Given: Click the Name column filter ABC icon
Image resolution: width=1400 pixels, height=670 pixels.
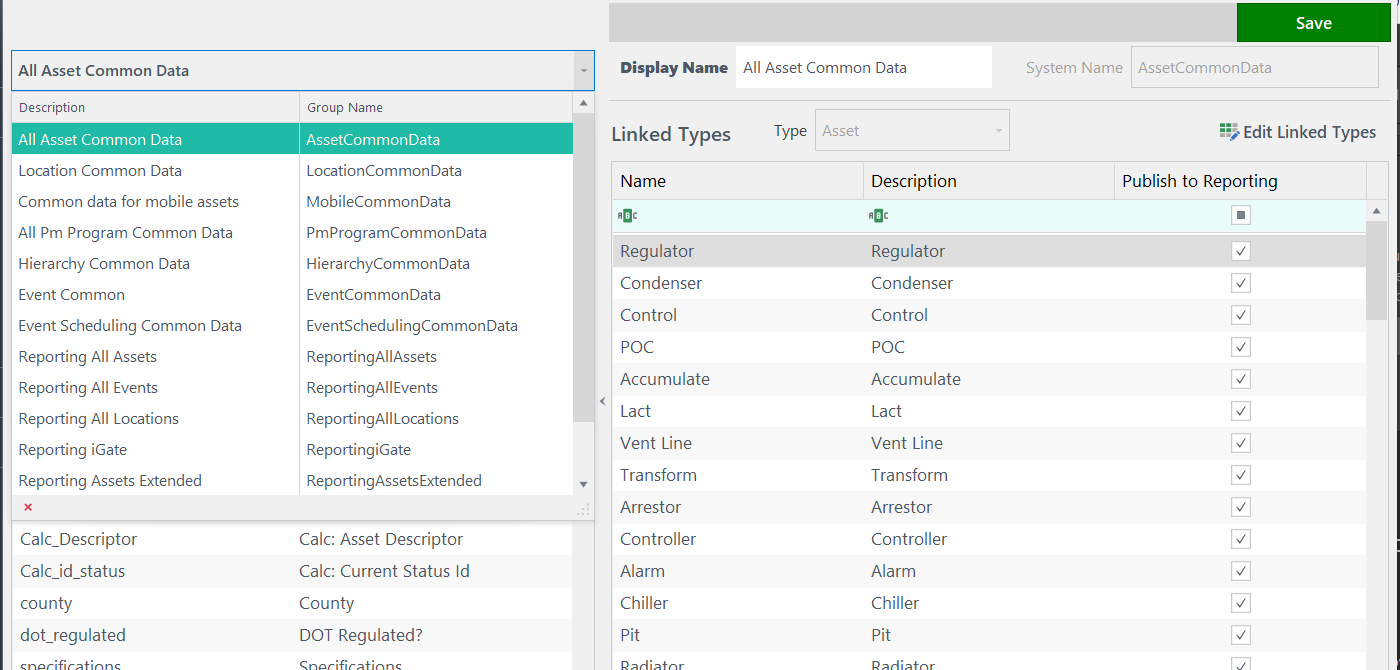Looking at the screenshot, I should tap(628, 215).
